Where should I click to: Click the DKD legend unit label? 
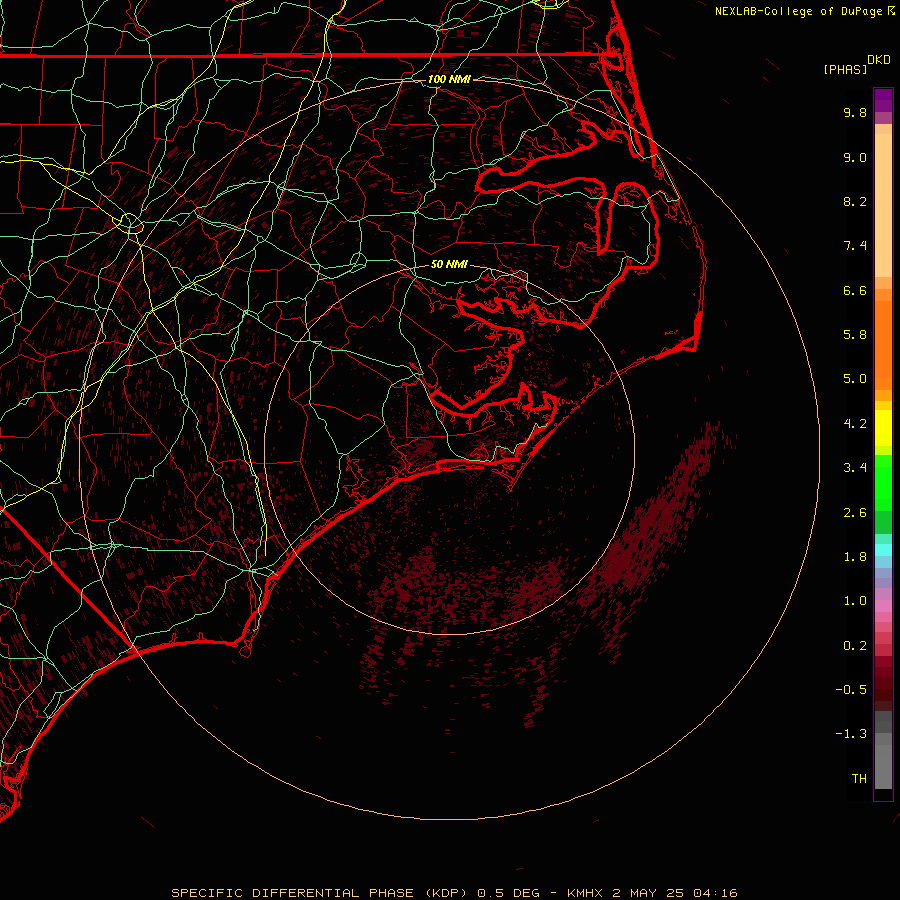click(879, 60)
